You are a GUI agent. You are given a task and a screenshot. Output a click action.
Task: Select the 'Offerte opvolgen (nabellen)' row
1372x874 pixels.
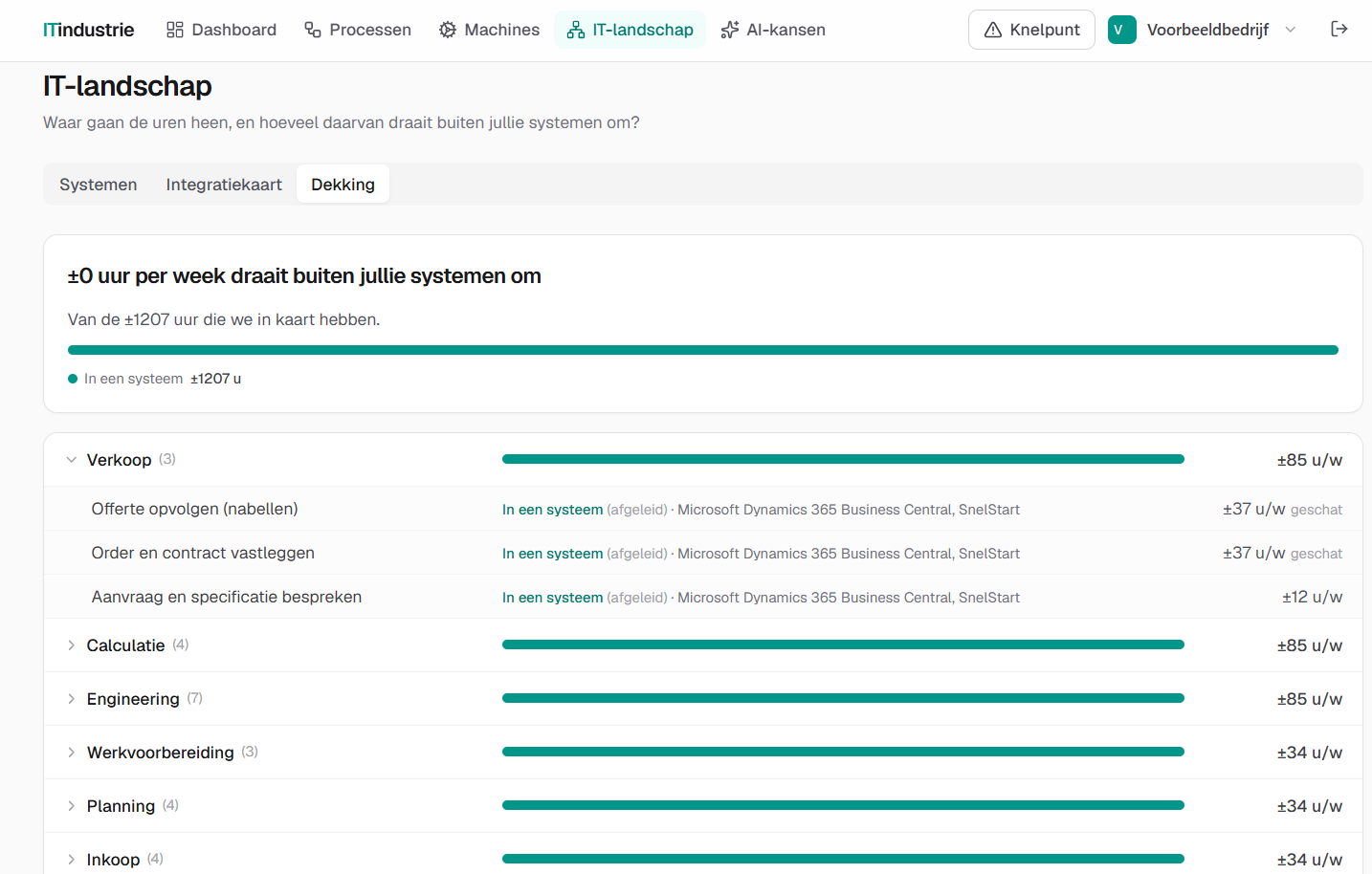[703, 509]
